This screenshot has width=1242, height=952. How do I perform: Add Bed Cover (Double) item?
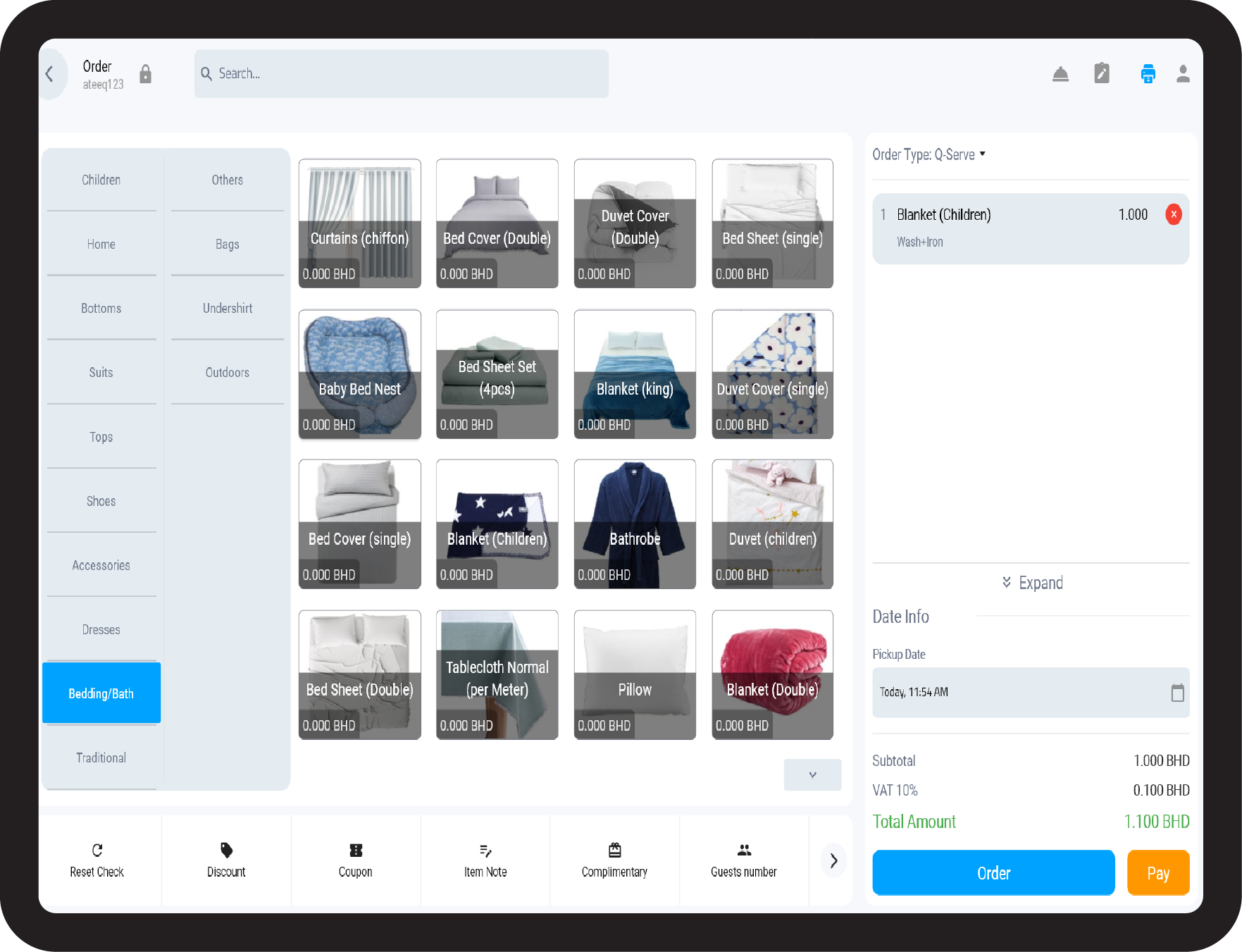pos(497,223)
